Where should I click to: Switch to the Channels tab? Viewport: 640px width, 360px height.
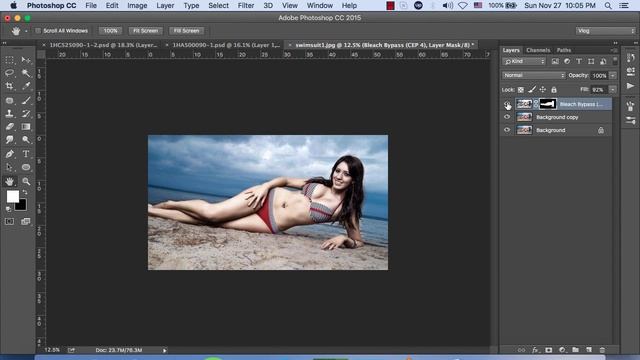point(538,50)
